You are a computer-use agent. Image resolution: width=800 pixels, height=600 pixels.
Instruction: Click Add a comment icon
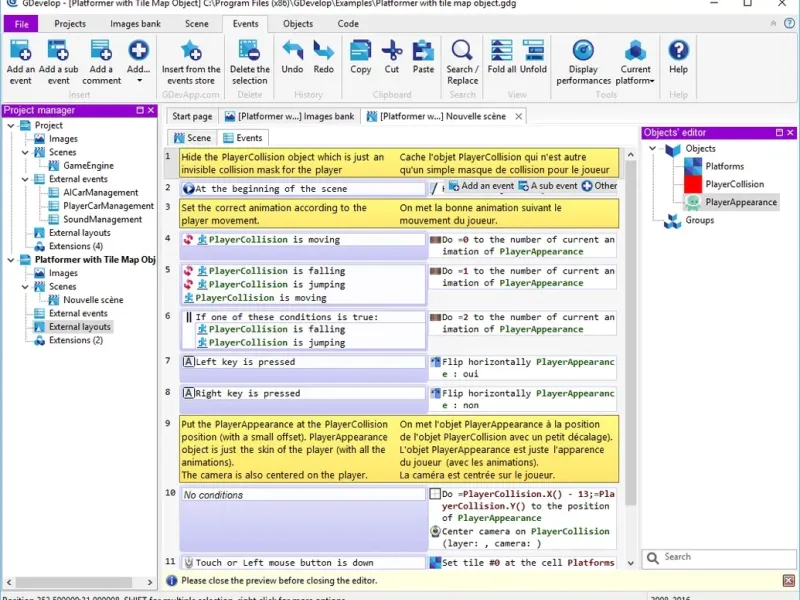click(x=101, y=51)
